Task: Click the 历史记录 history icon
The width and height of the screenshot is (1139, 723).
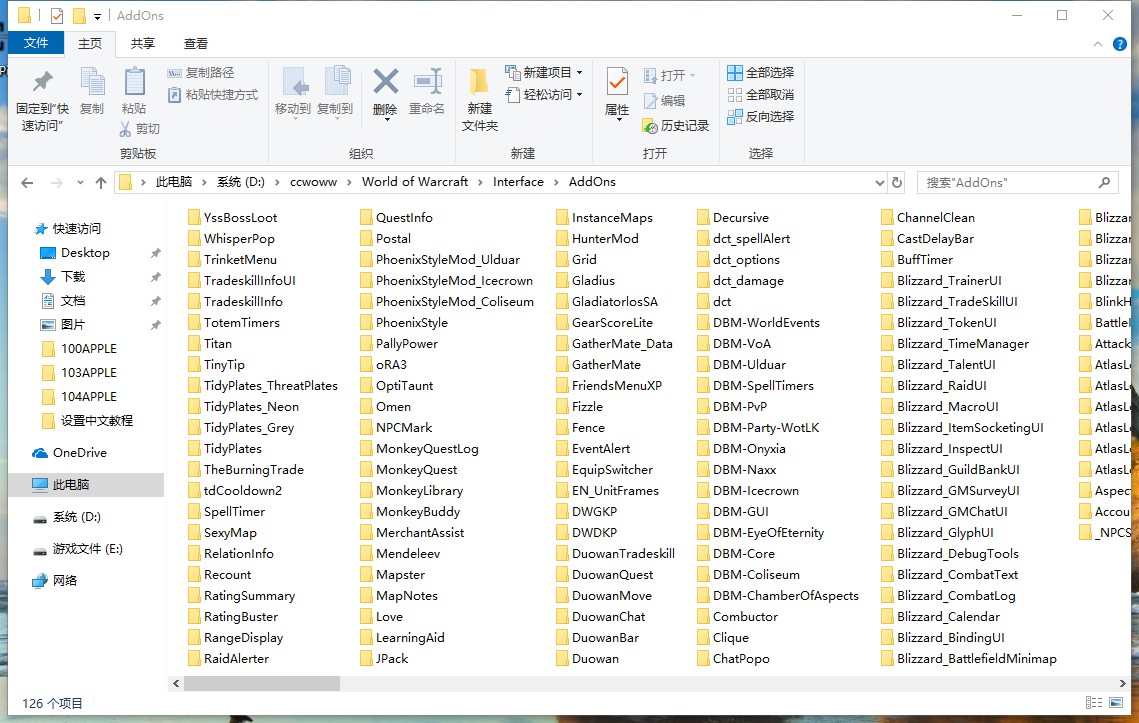Action: tap(650, 126)
